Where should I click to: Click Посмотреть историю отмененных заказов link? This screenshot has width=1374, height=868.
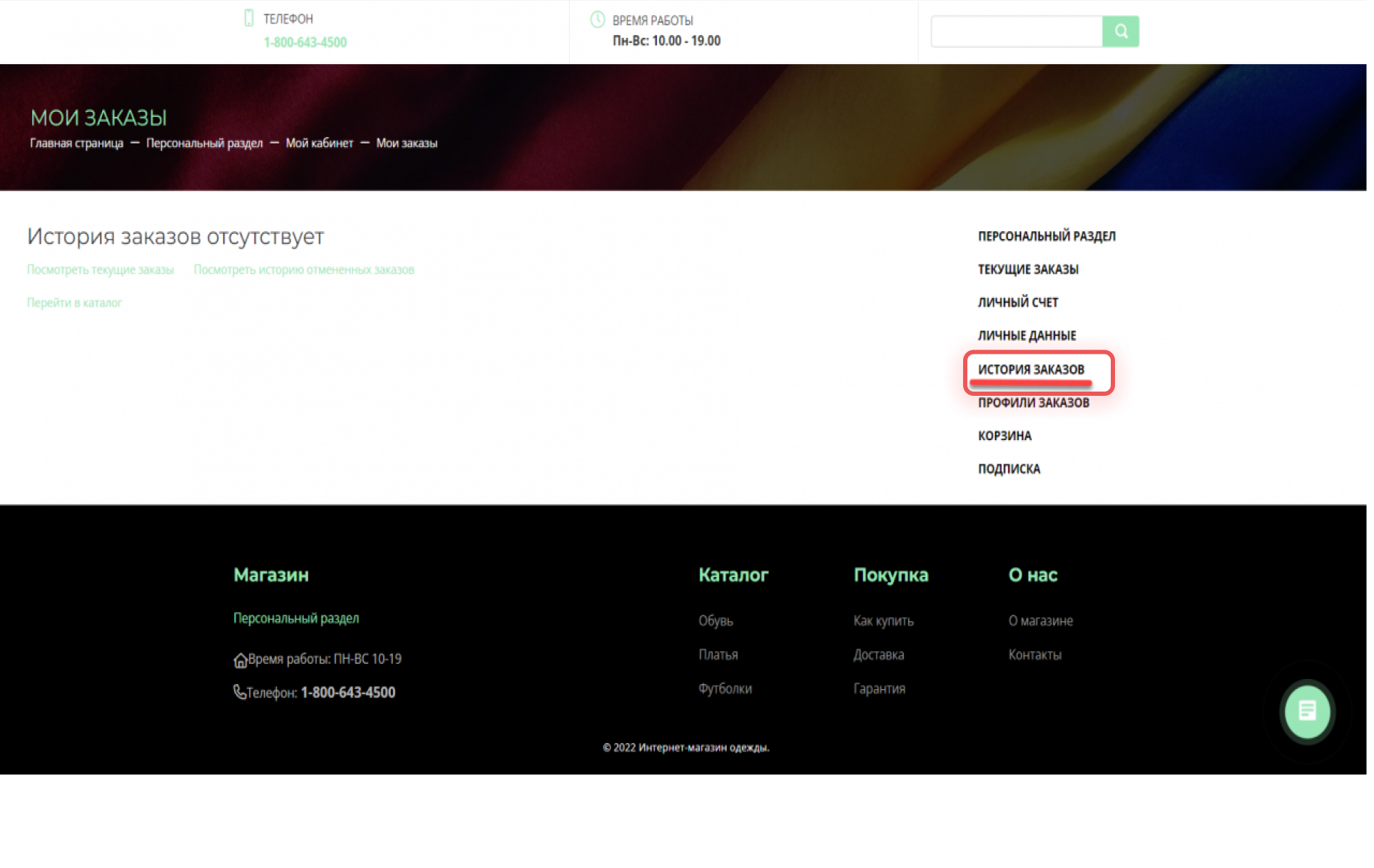305,270
